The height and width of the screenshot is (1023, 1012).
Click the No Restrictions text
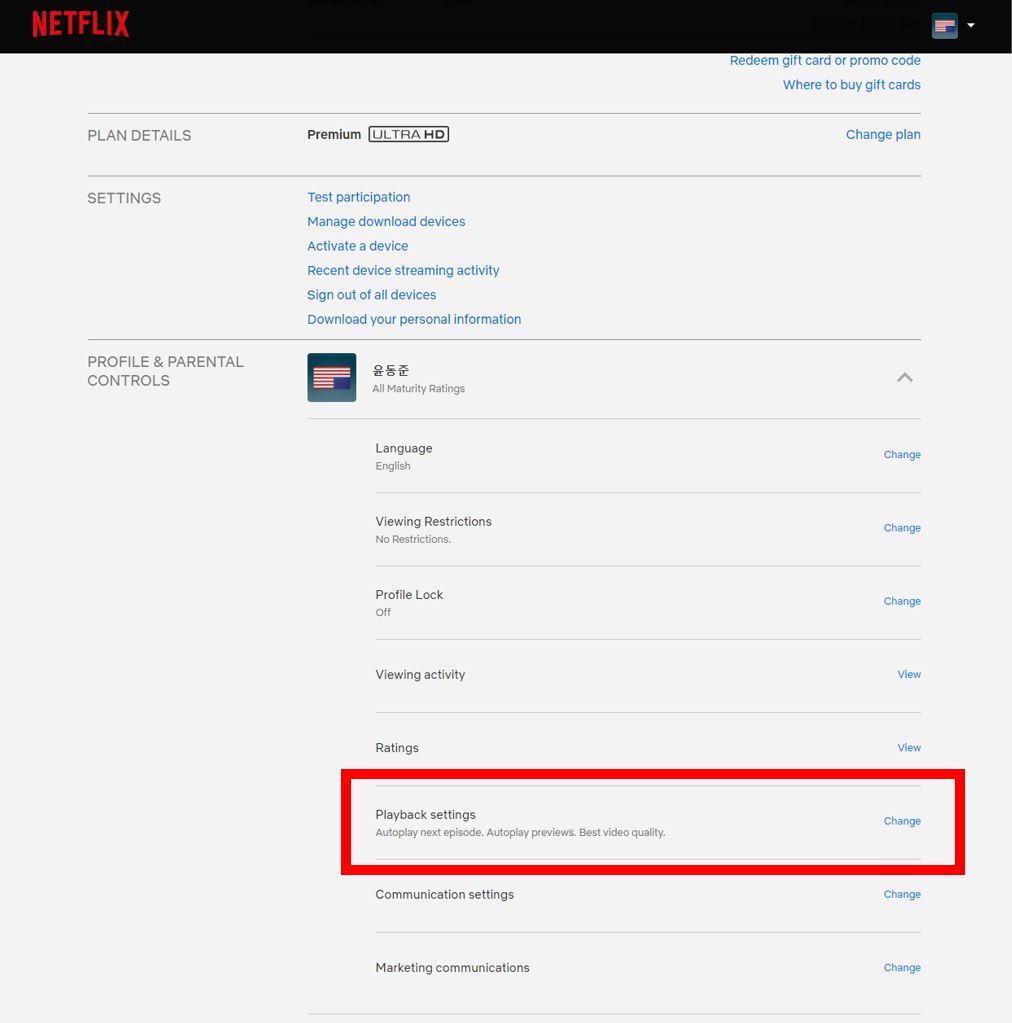[x=413, y=540]
